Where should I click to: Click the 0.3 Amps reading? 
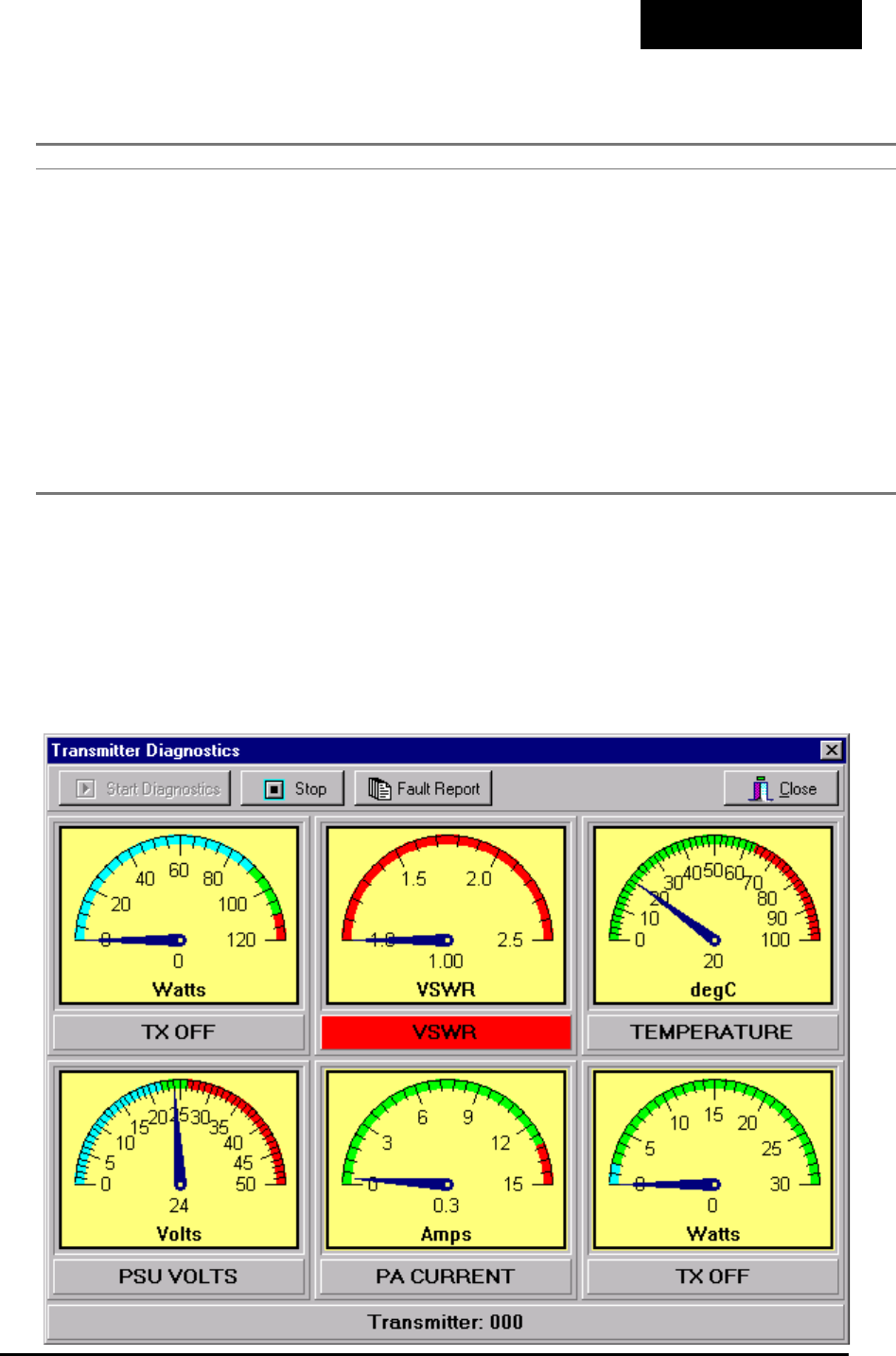(x=446, y=1206)
